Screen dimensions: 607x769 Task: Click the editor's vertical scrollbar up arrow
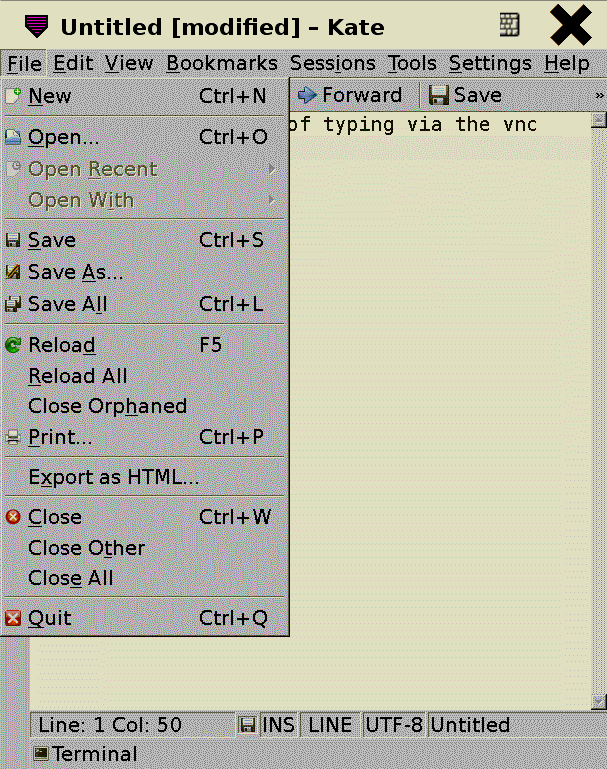(598, 121)
